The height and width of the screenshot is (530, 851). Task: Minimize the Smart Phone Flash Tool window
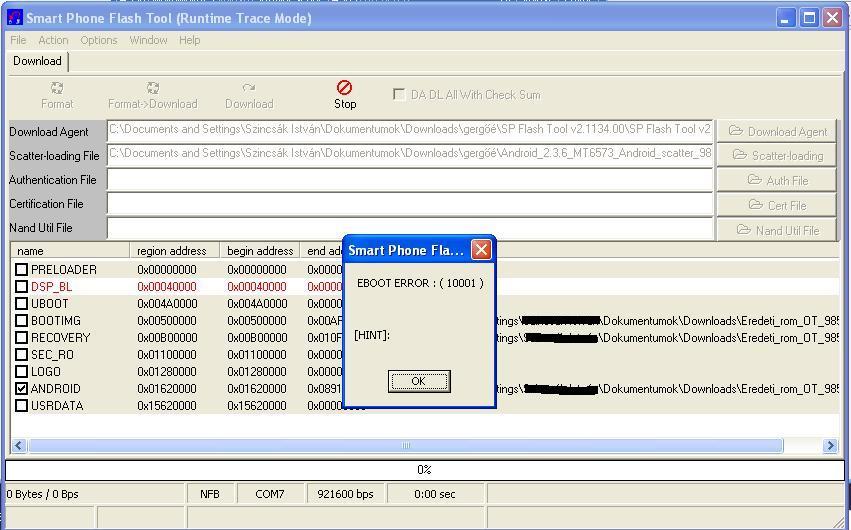[x=785, y=18]
